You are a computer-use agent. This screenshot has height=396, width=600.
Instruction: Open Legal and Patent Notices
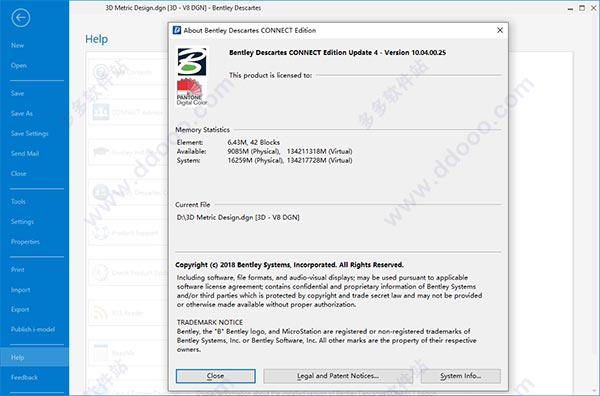338,376
